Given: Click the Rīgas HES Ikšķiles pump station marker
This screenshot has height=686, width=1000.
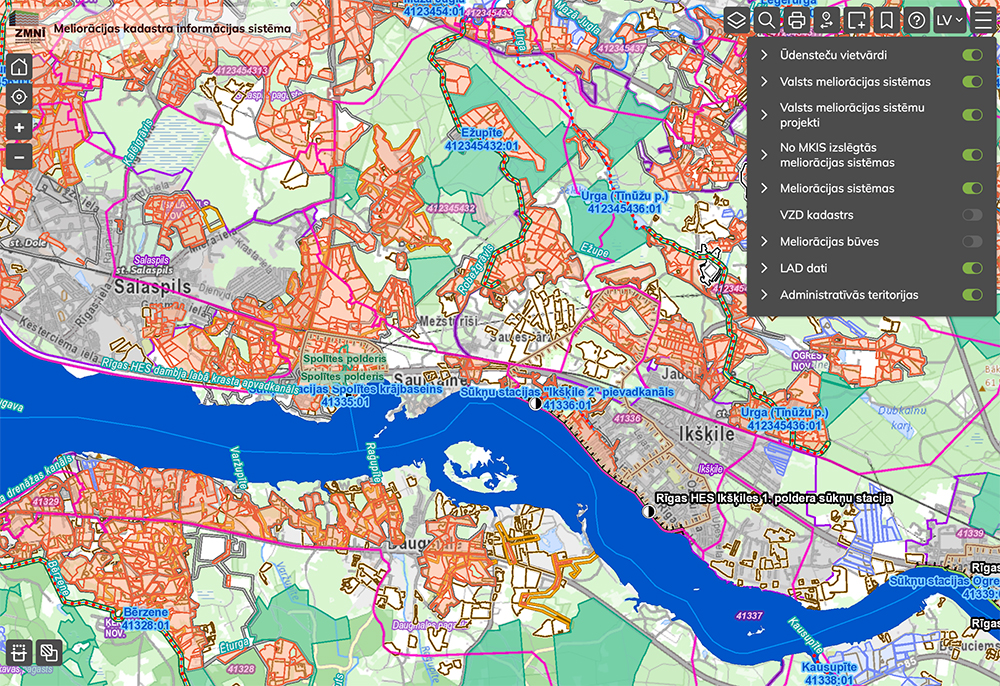Looking at the screenshot, I should pos(648,511).
